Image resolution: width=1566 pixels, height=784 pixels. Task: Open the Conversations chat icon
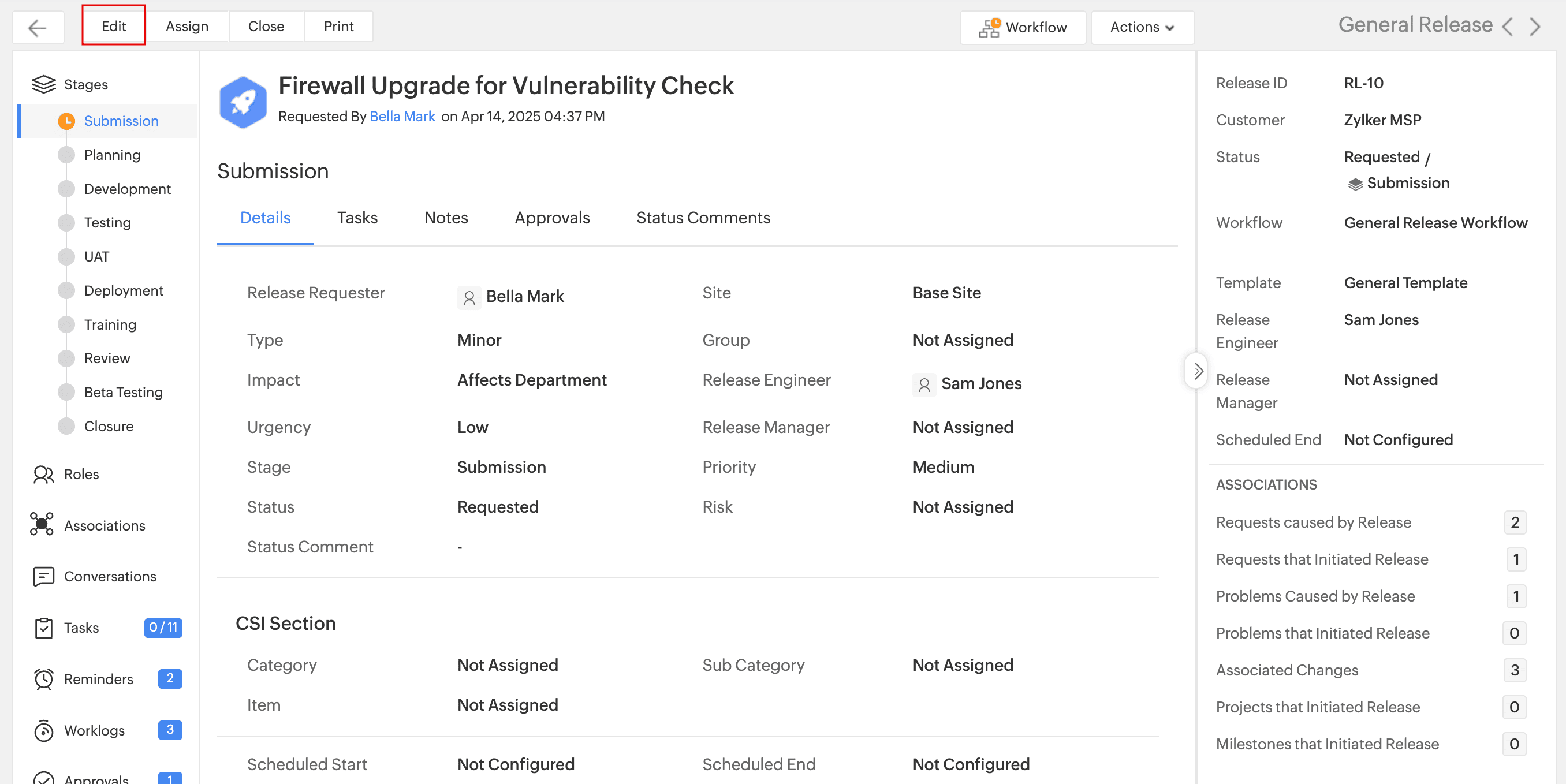click(43, 576)
